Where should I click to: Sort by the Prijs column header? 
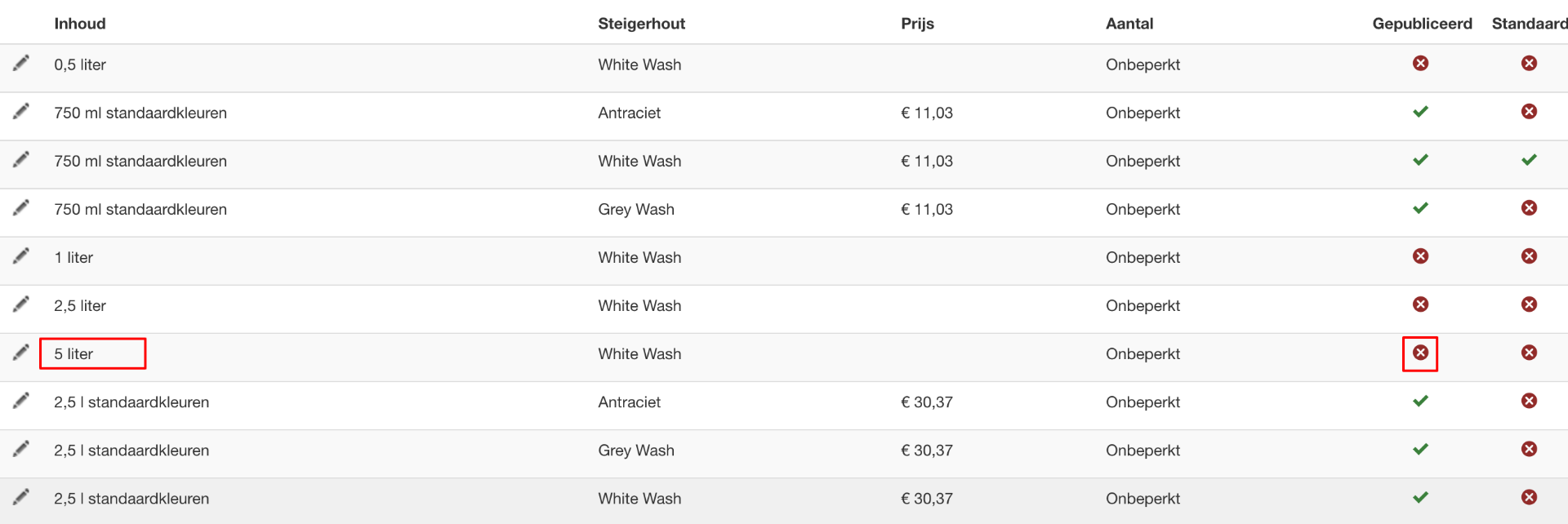(x=917, y=24)
